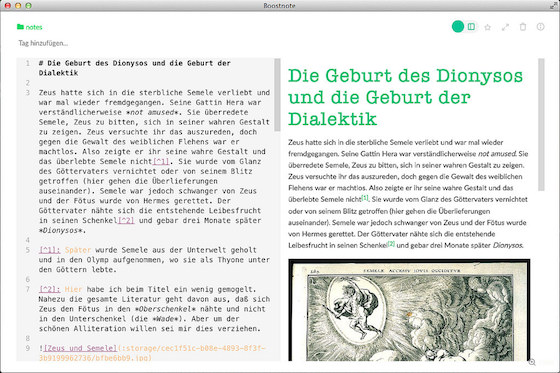560x373 pixels.
Task: Click the magnifier zoom icon at bottom right
Action: [532, 362]
